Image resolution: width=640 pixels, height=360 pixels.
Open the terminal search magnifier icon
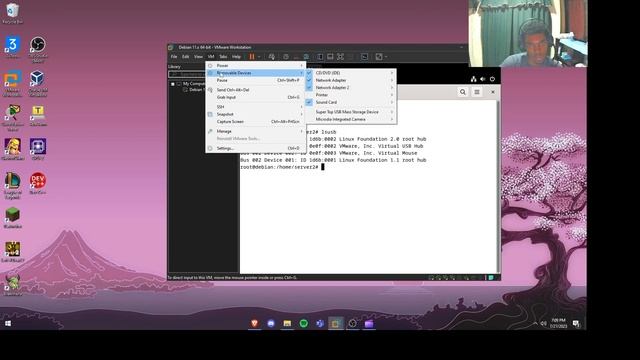(463, 92)
